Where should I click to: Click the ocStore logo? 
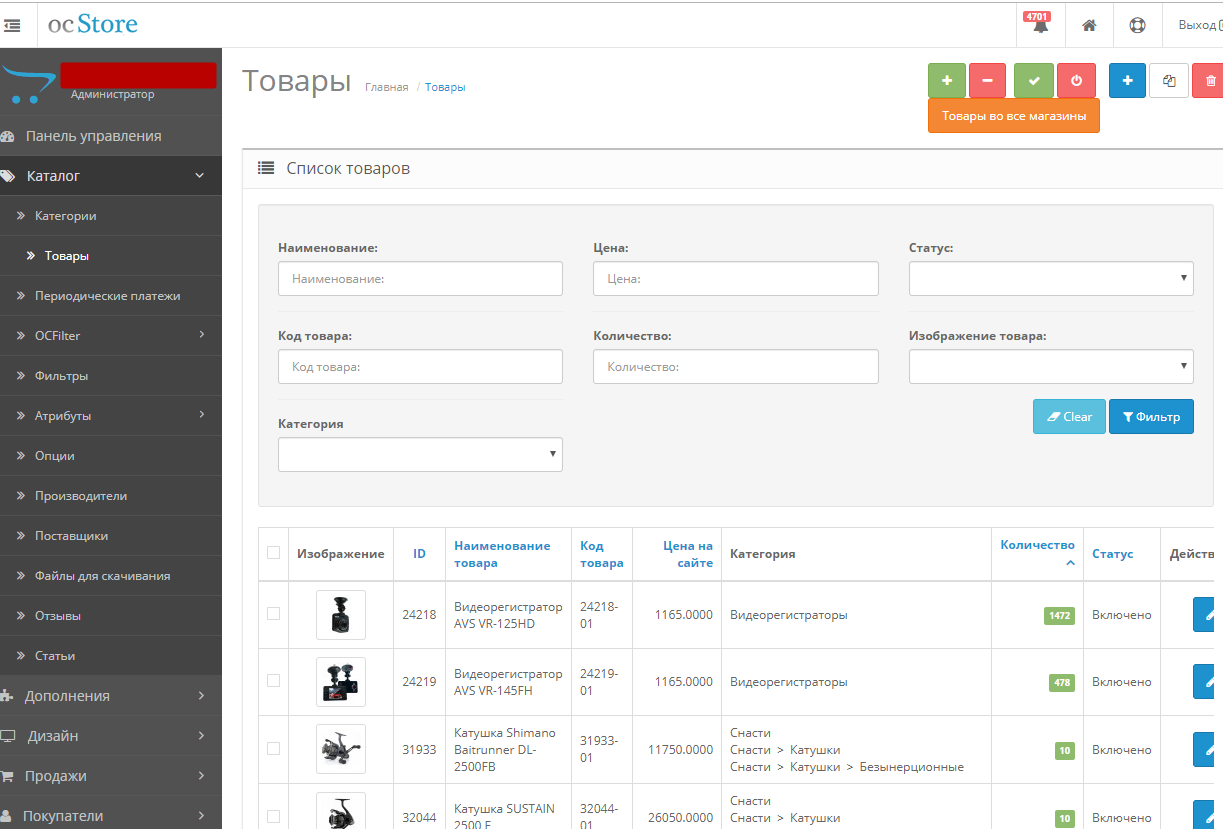pos(93,24)
